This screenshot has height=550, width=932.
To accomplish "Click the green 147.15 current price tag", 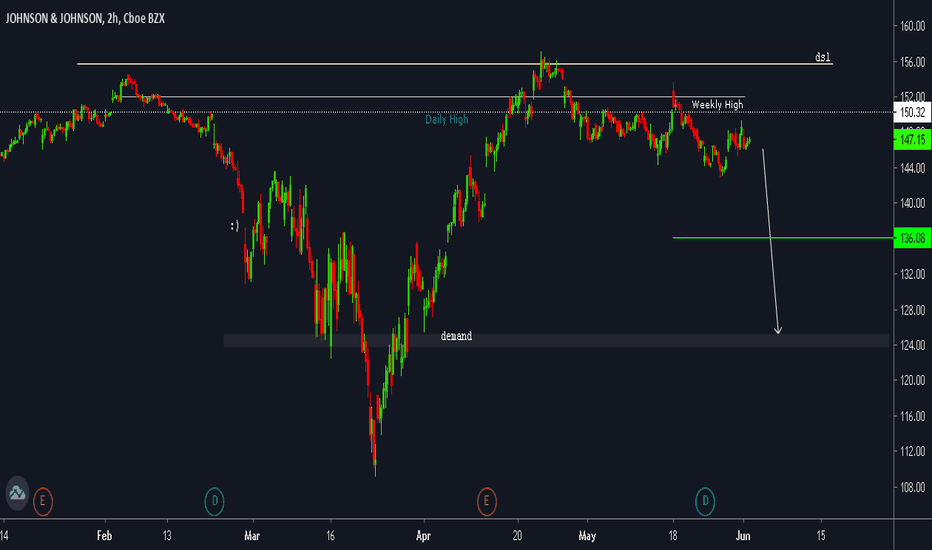I will [x=912, y=140].
